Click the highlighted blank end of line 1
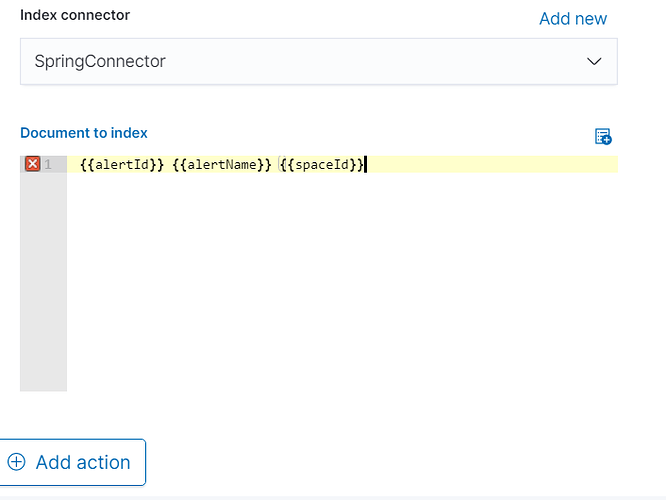Screen dimensions: 666x500 click(490, 164)
